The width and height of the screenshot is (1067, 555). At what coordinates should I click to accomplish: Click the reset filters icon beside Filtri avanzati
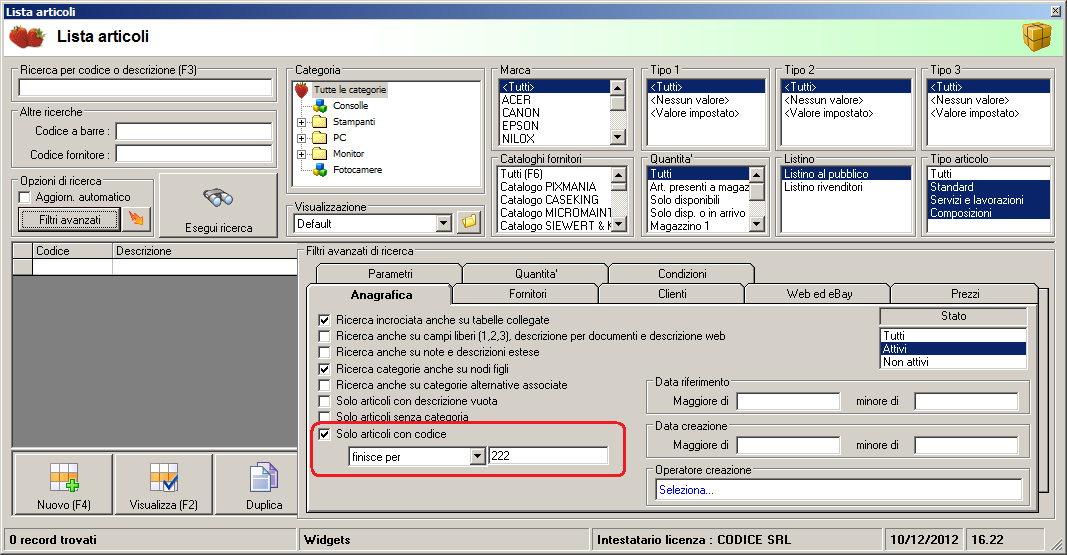[137, 219]
